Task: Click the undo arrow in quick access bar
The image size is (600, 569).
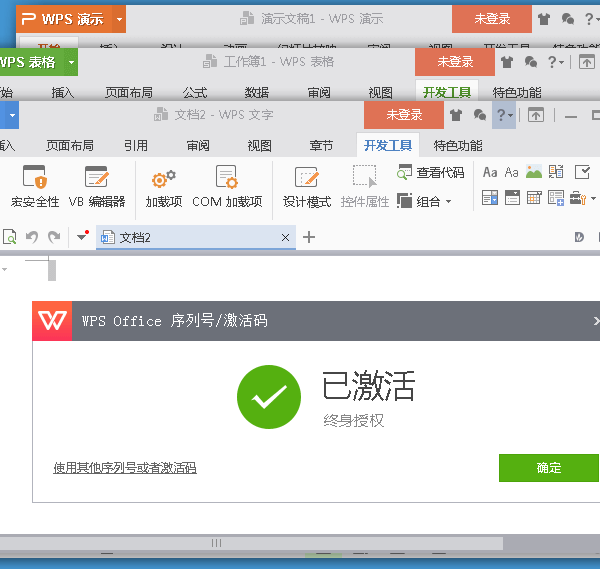Action: [31, 237]
